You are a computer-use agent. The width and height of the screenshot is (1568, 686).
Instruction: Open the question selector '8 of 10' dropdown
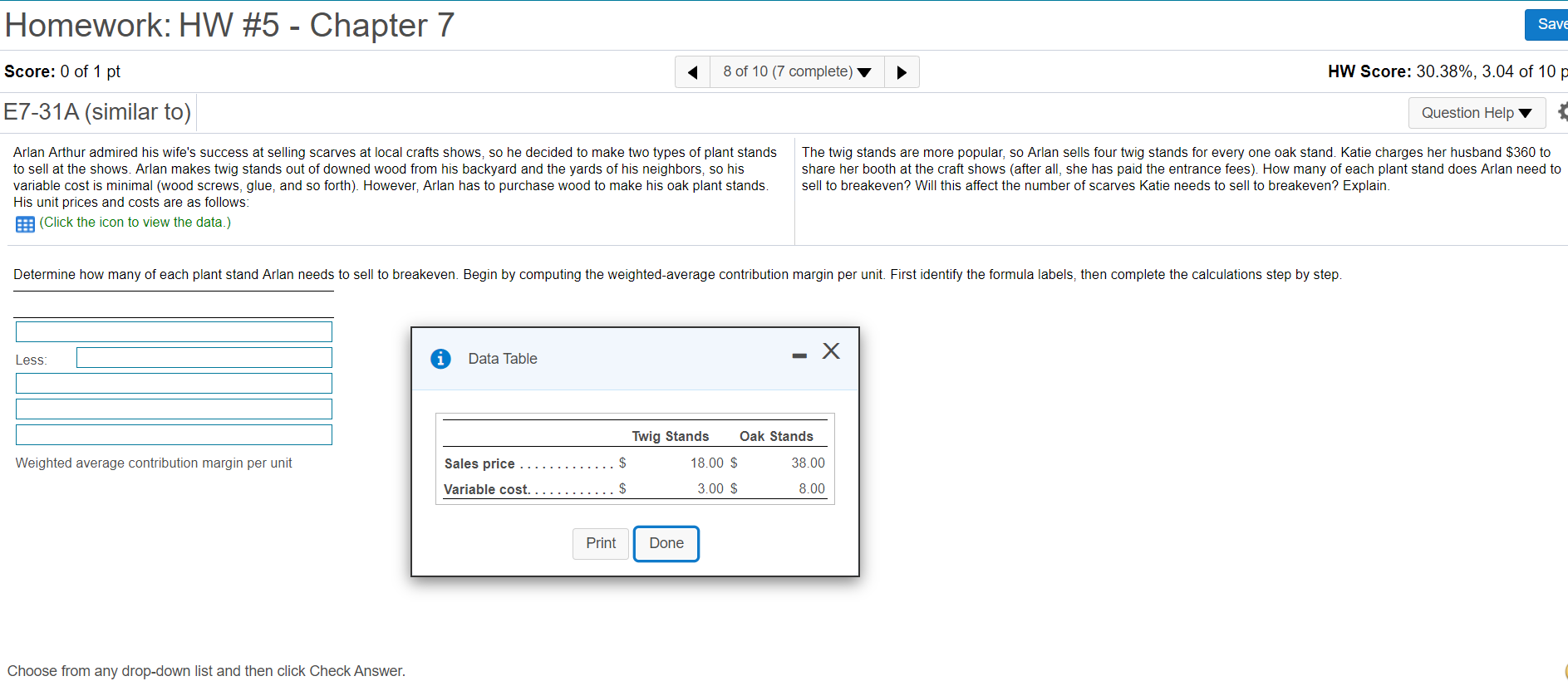(797, 72)
